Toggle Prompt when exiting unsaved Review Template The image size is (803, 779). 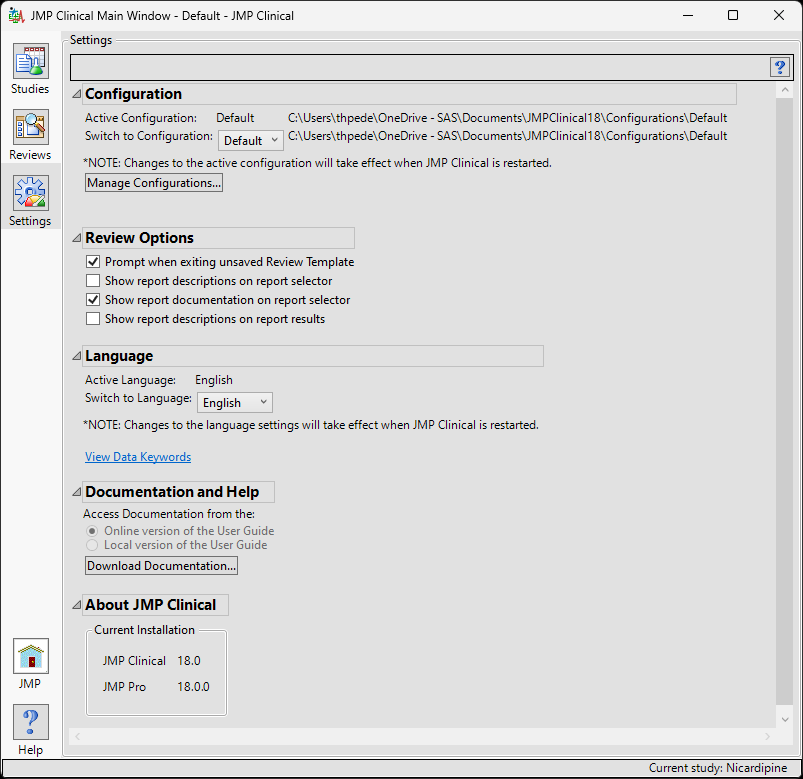(x=93, y=262)
